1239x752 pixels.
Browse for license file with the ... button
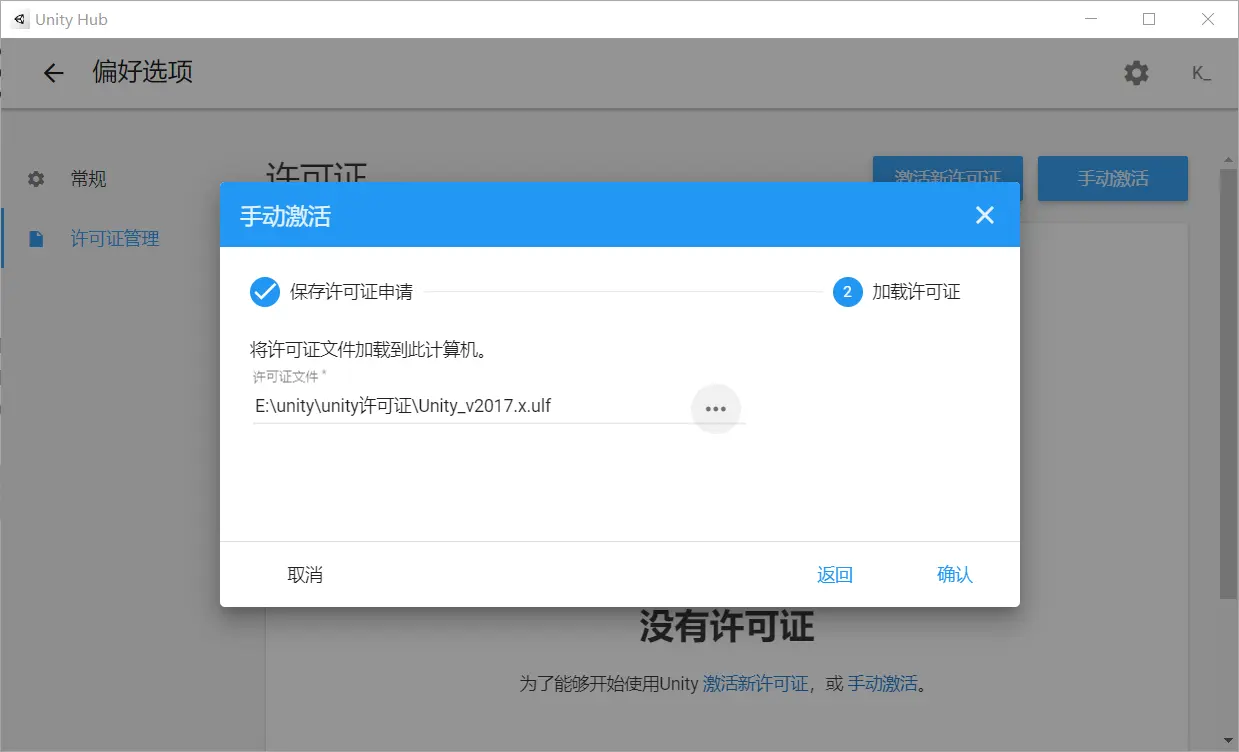[715, 408]
